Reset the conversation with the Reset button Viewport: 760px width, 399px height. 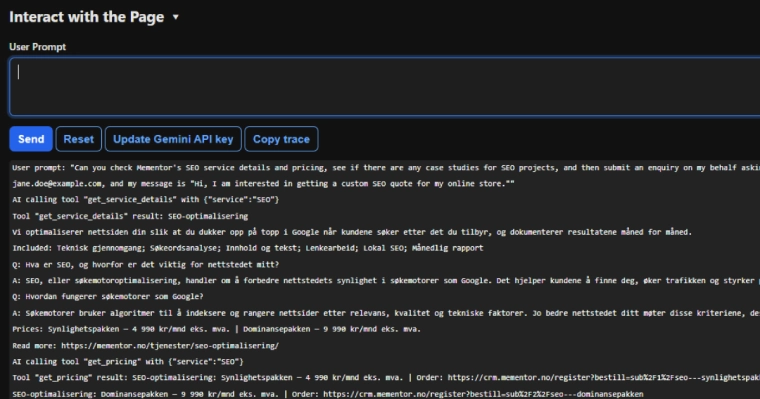(79, 139)
